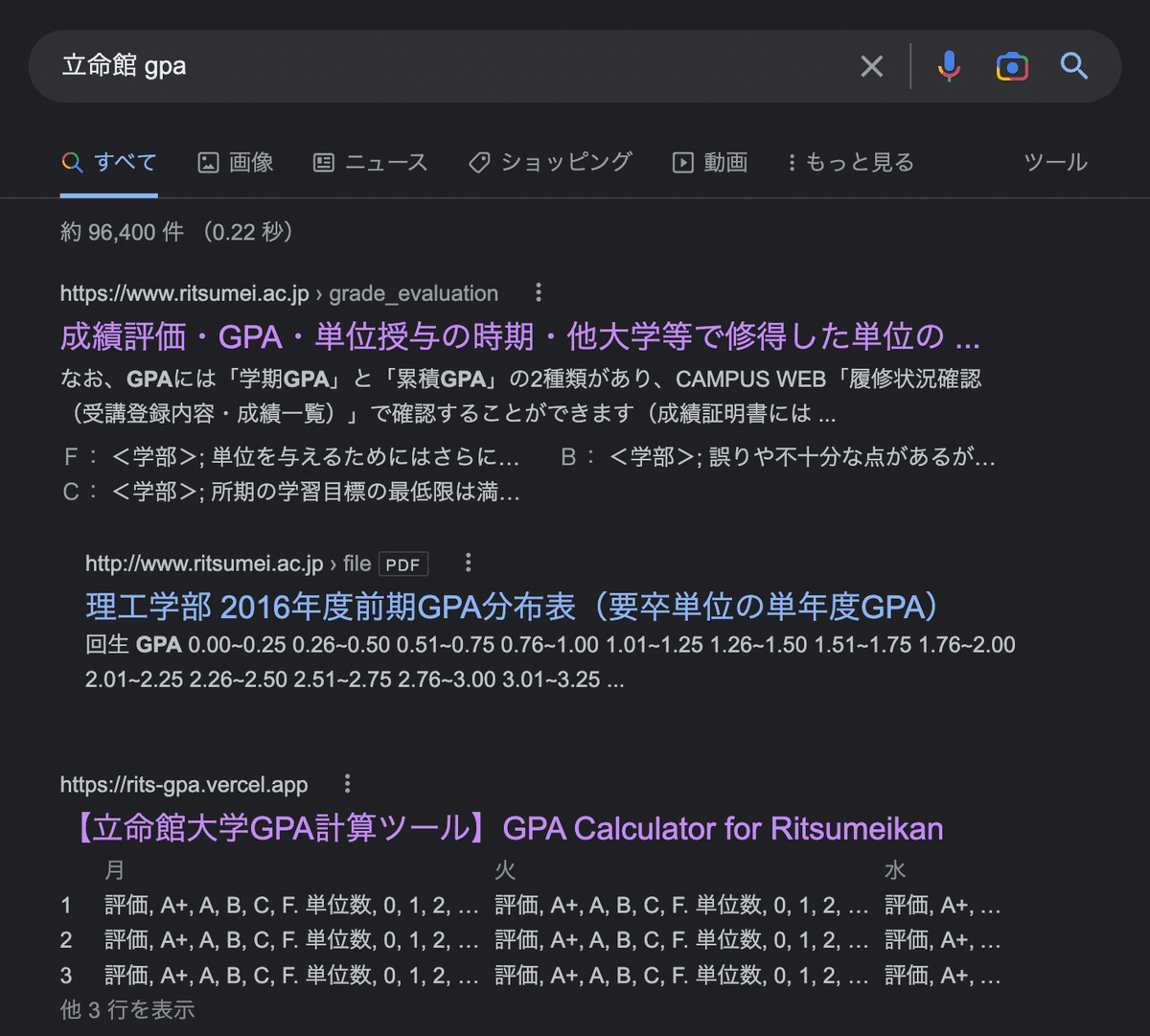Click the 水 column header

point(895,870)
